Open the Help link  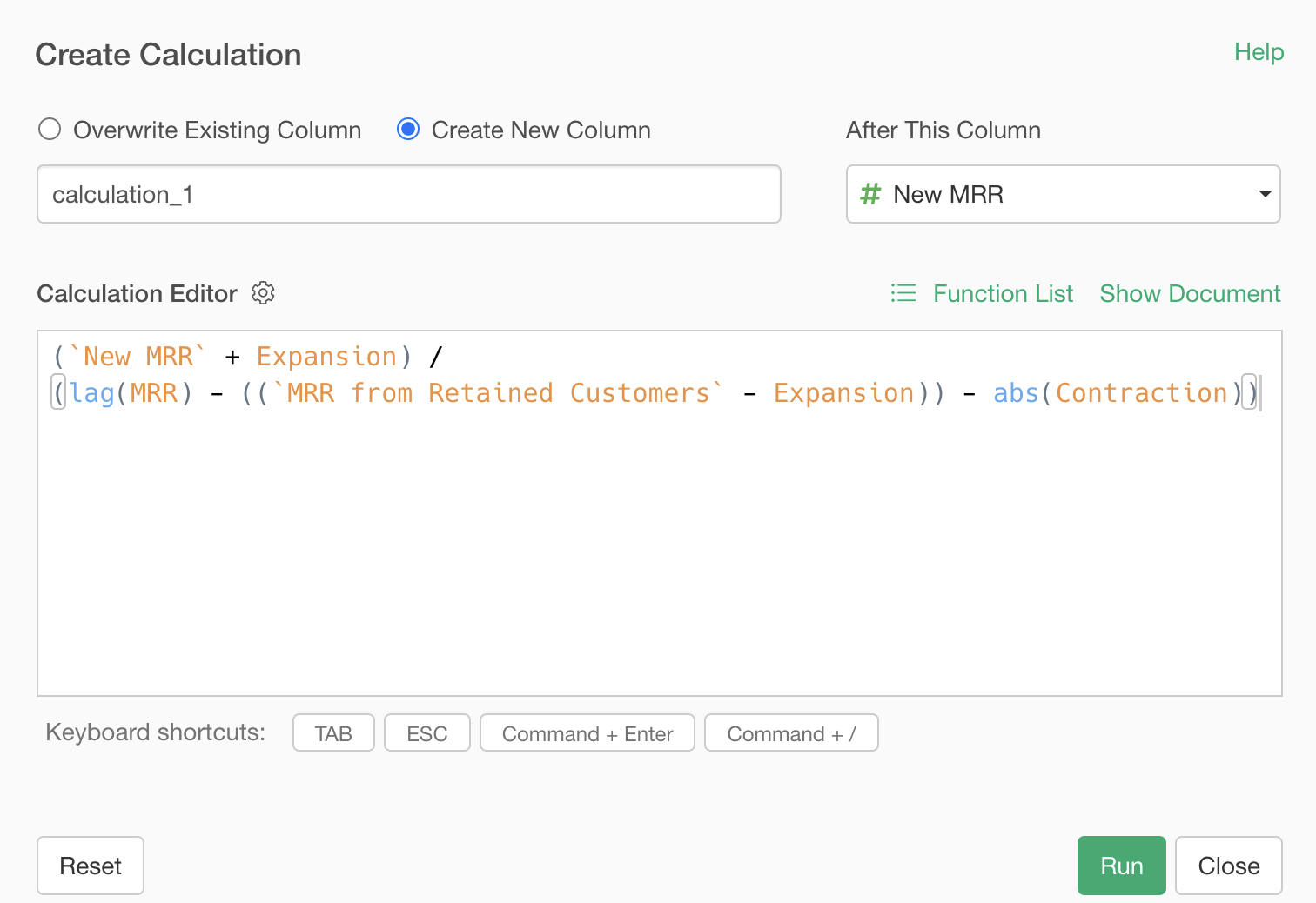pos(1259,52)
